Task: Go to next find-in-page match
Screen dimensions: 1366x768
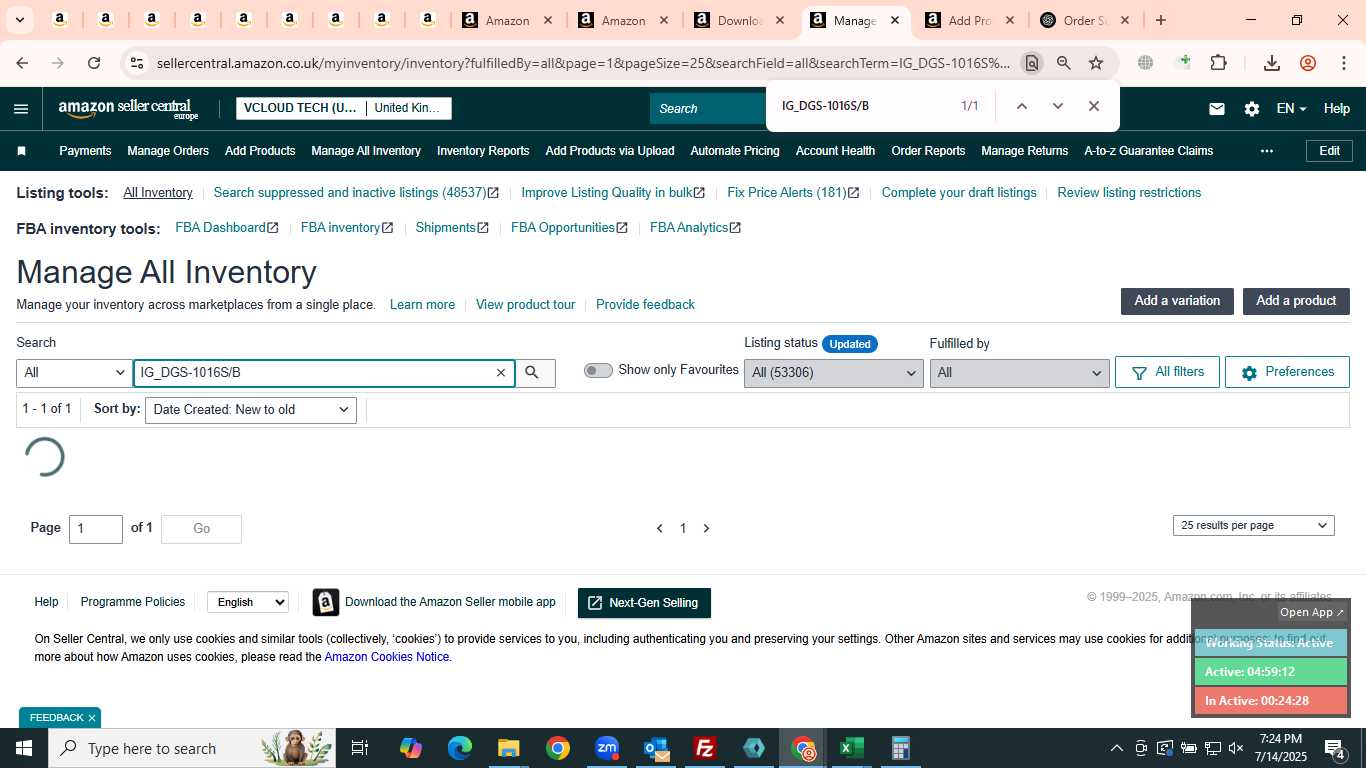Action: pos(1058,106)
